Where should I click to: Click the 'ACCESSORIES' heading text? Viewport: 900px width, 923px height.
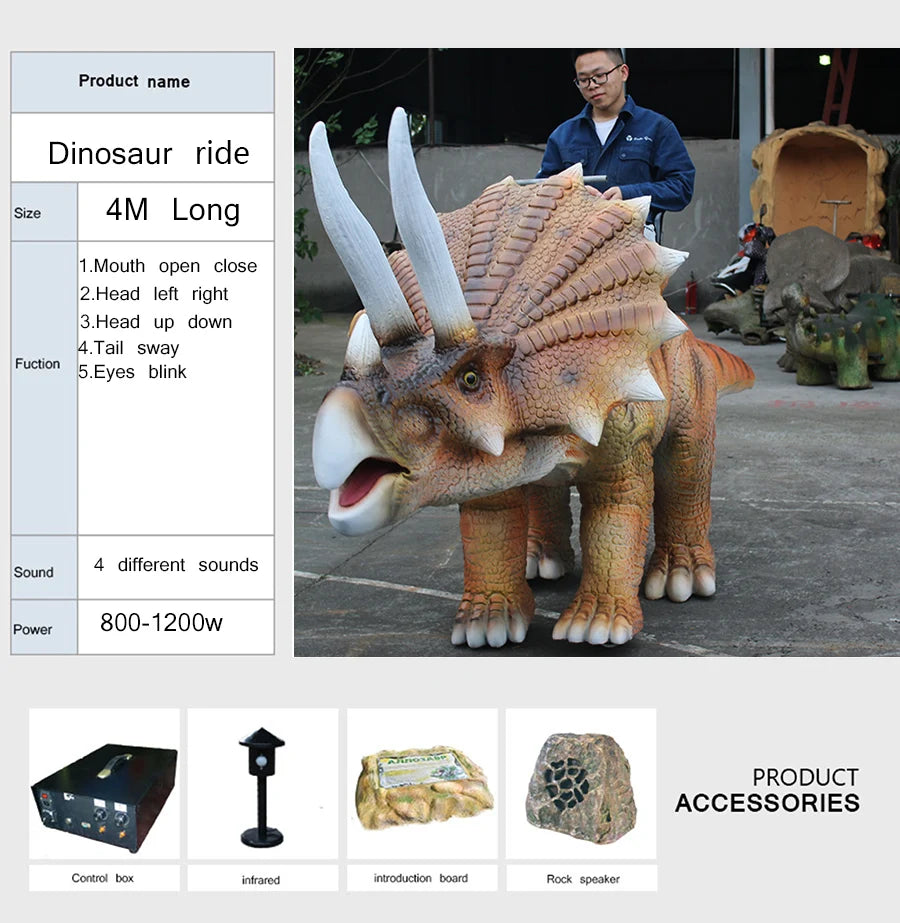(x=768, y=804)
